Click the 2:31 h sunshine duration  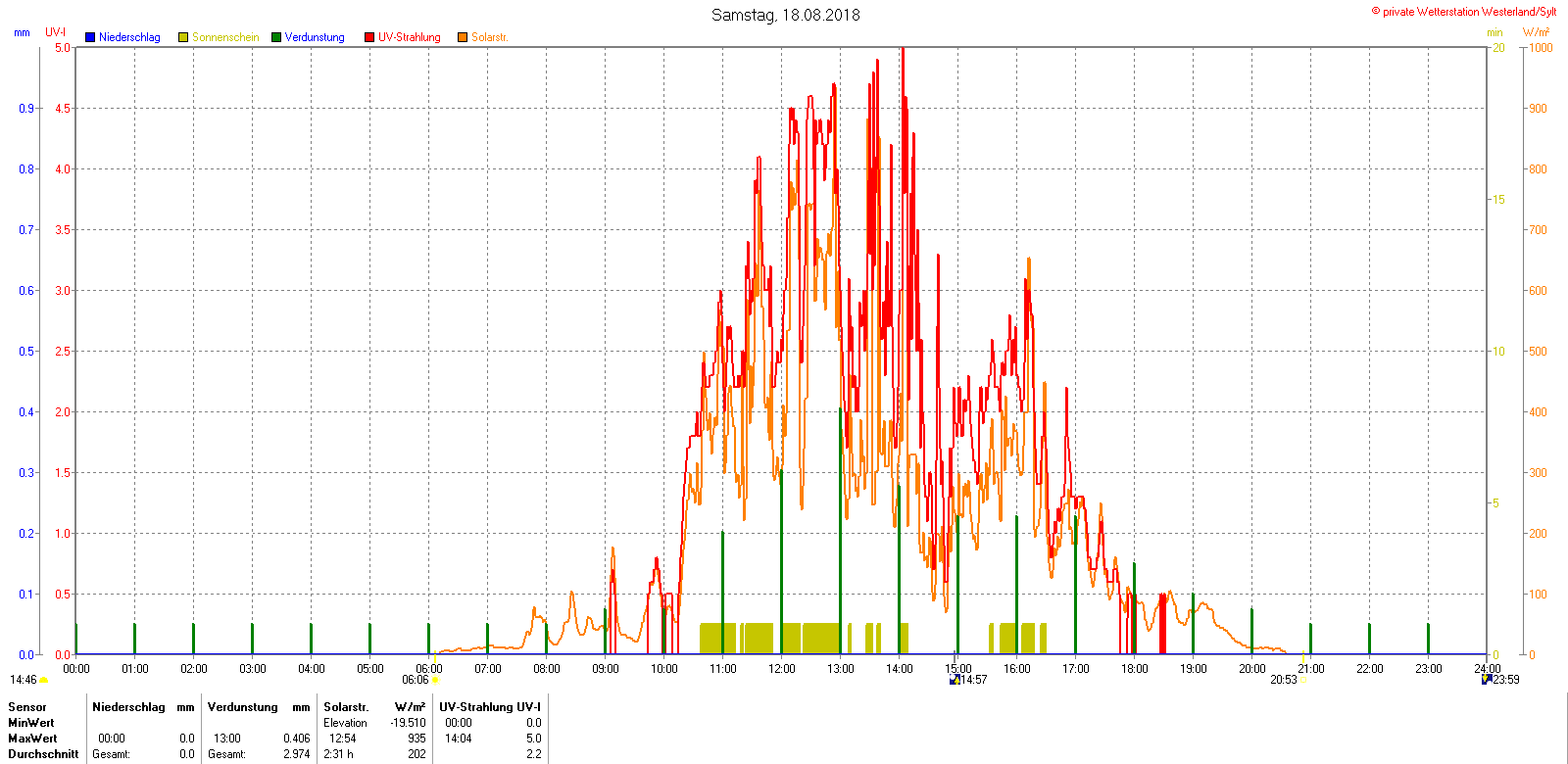(x=339, y=754)
